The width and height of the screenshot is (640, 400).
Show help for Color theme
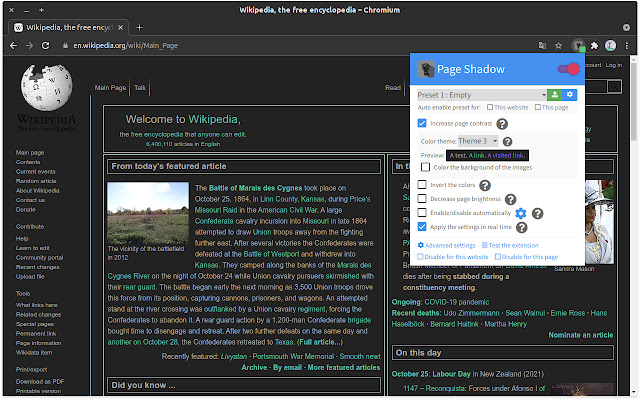pyautogui.click(x=507, y=142)
